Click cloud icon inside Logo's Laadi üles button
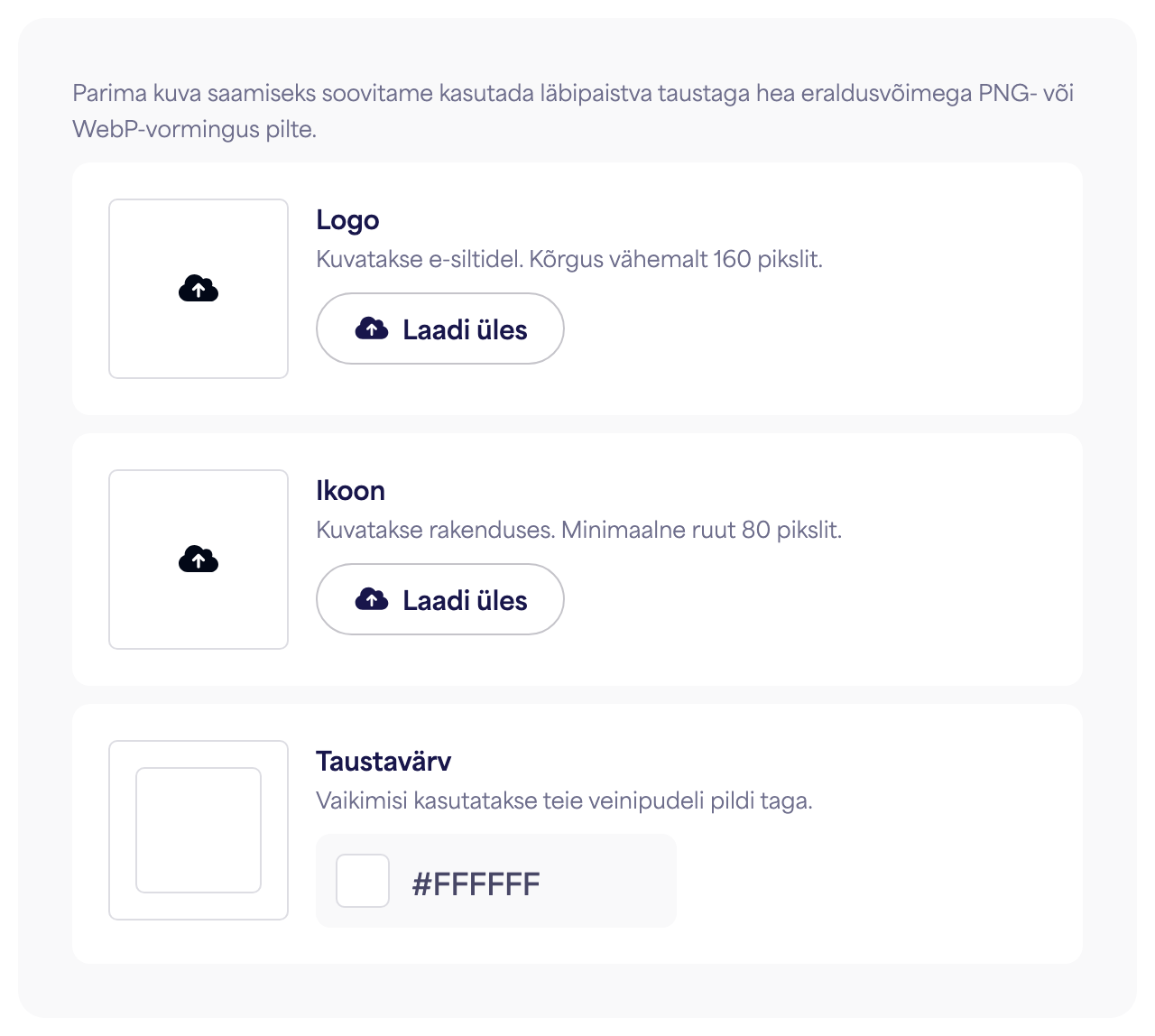This screenshot has height=1036, width=1155. point(372,328)
